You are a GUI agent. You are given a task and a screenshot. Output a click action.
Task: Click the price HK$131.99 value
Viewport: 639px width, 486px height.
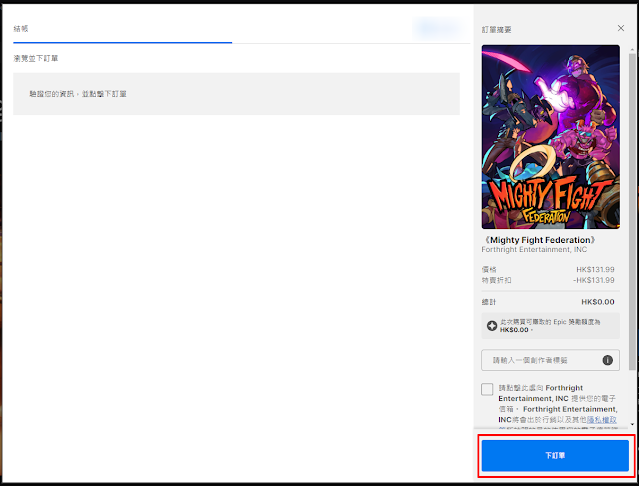point(595,270)
